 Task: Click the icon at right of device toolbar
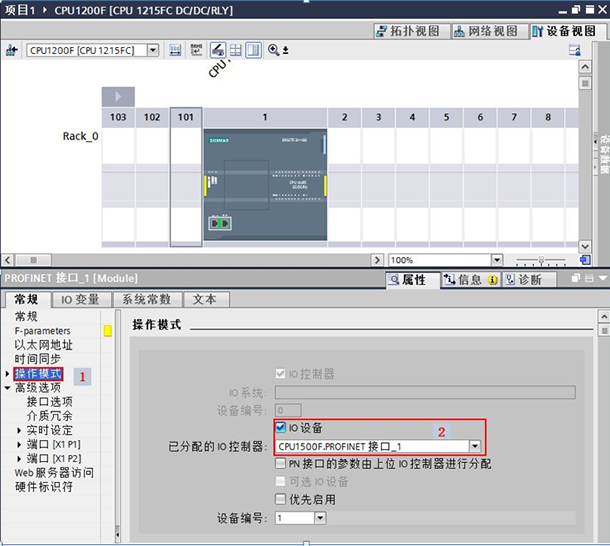(575, 50)
